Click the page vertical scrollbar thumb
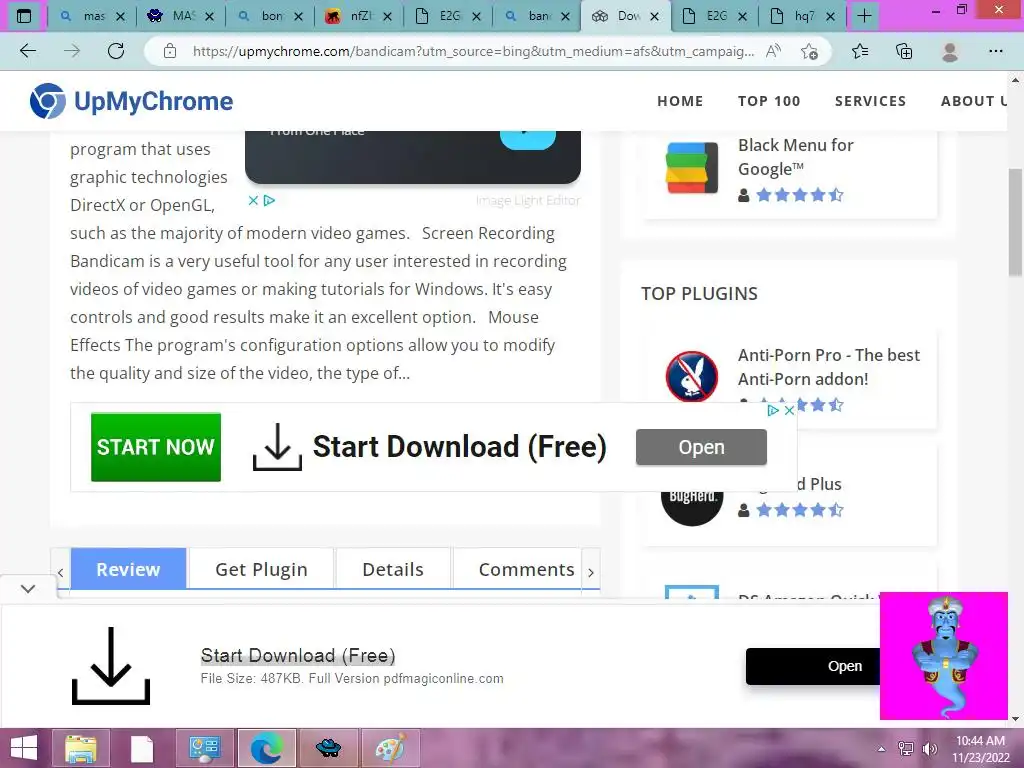The height and width of the screenshot is (768, 1024). (1015, 222)
